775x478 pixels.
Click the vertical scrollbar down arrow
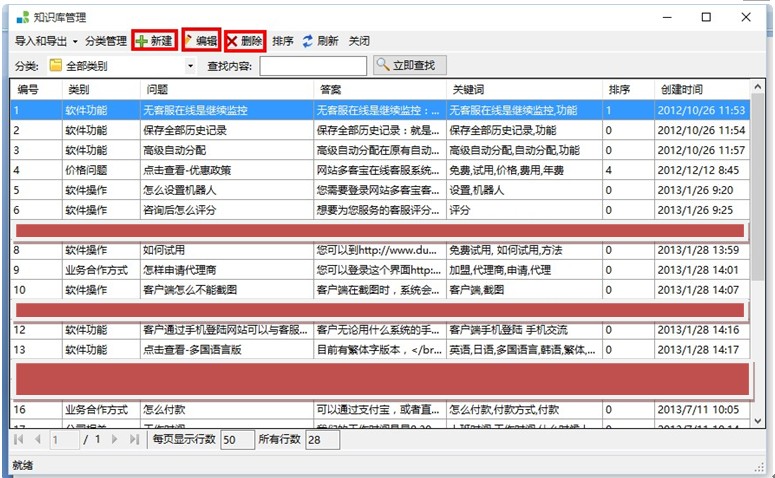point(757,421)
